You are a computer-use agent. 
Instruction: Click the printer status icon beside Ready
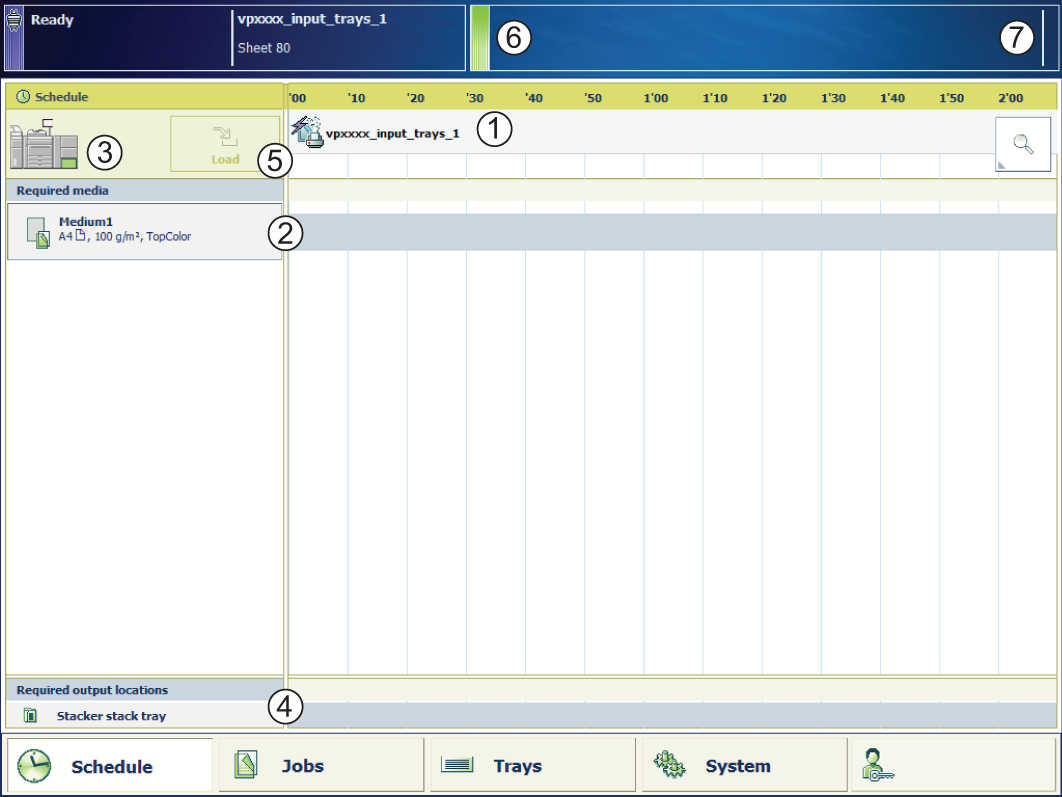click(15, 22)
